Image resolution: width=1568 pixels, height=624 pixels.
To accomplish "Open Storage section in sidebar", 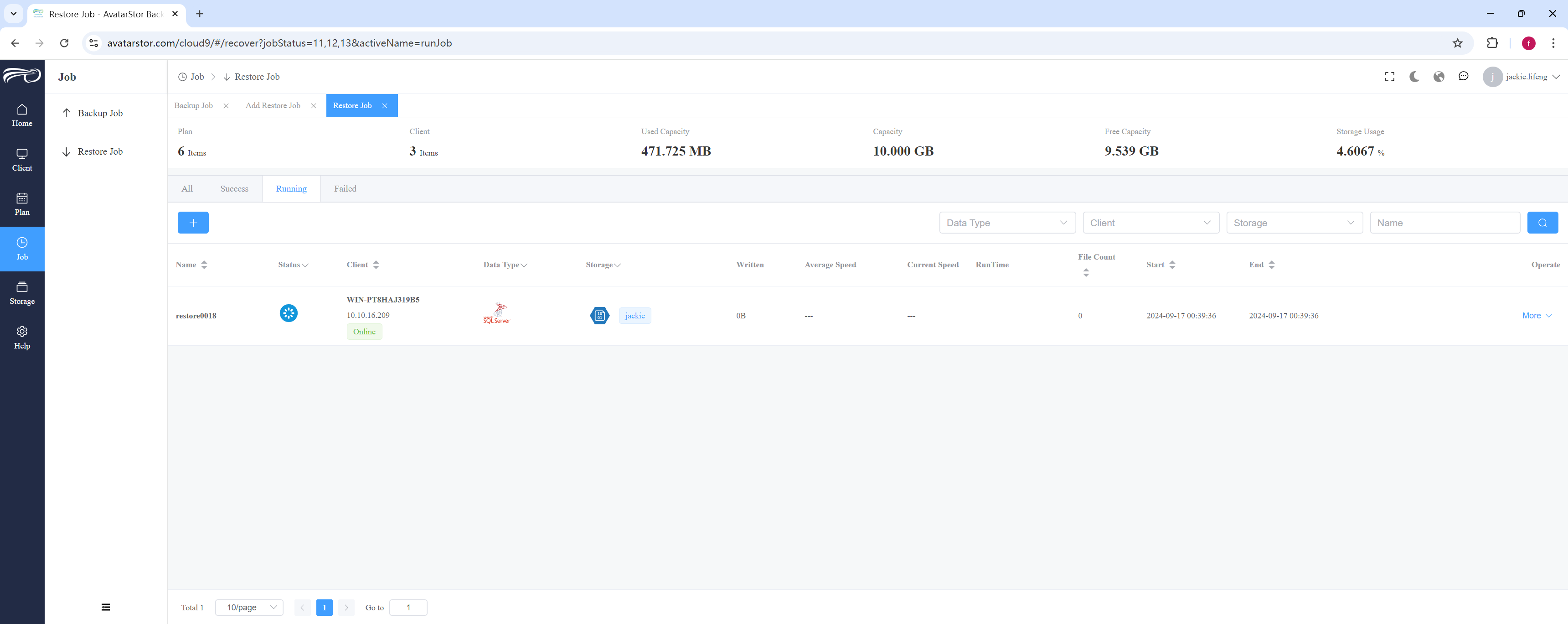I will point(22,293).
